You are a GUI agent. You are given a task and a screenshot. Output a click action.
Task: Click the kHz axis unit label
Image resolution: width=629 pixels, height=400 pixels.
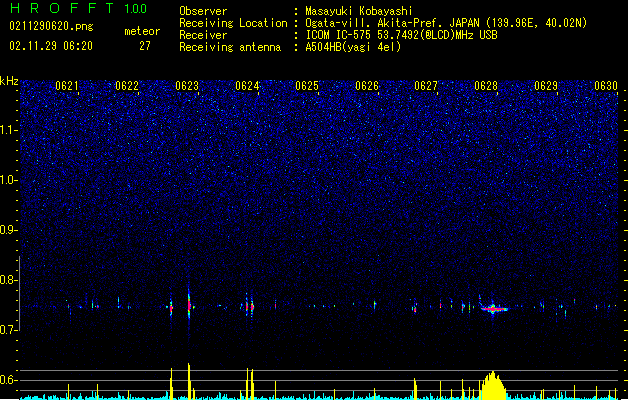[x=9, y=81]
